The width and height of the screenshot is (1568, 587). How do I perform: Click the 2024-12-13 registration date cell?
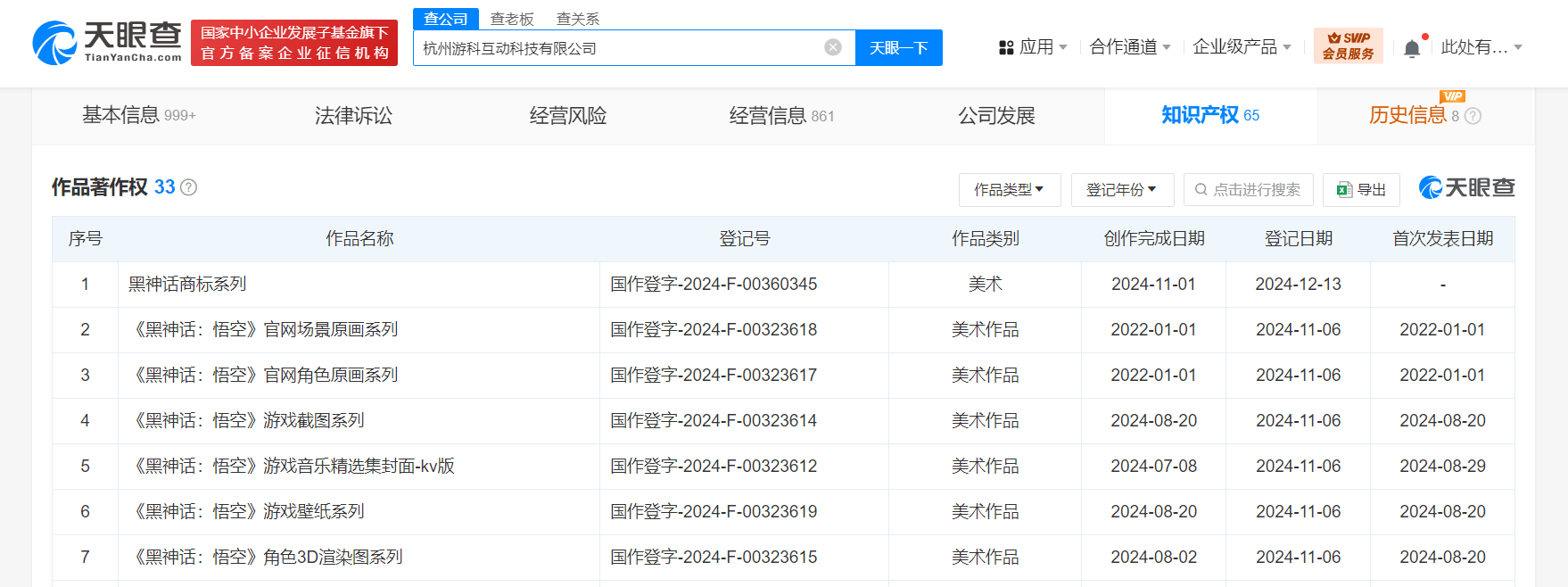point(1299,285)
